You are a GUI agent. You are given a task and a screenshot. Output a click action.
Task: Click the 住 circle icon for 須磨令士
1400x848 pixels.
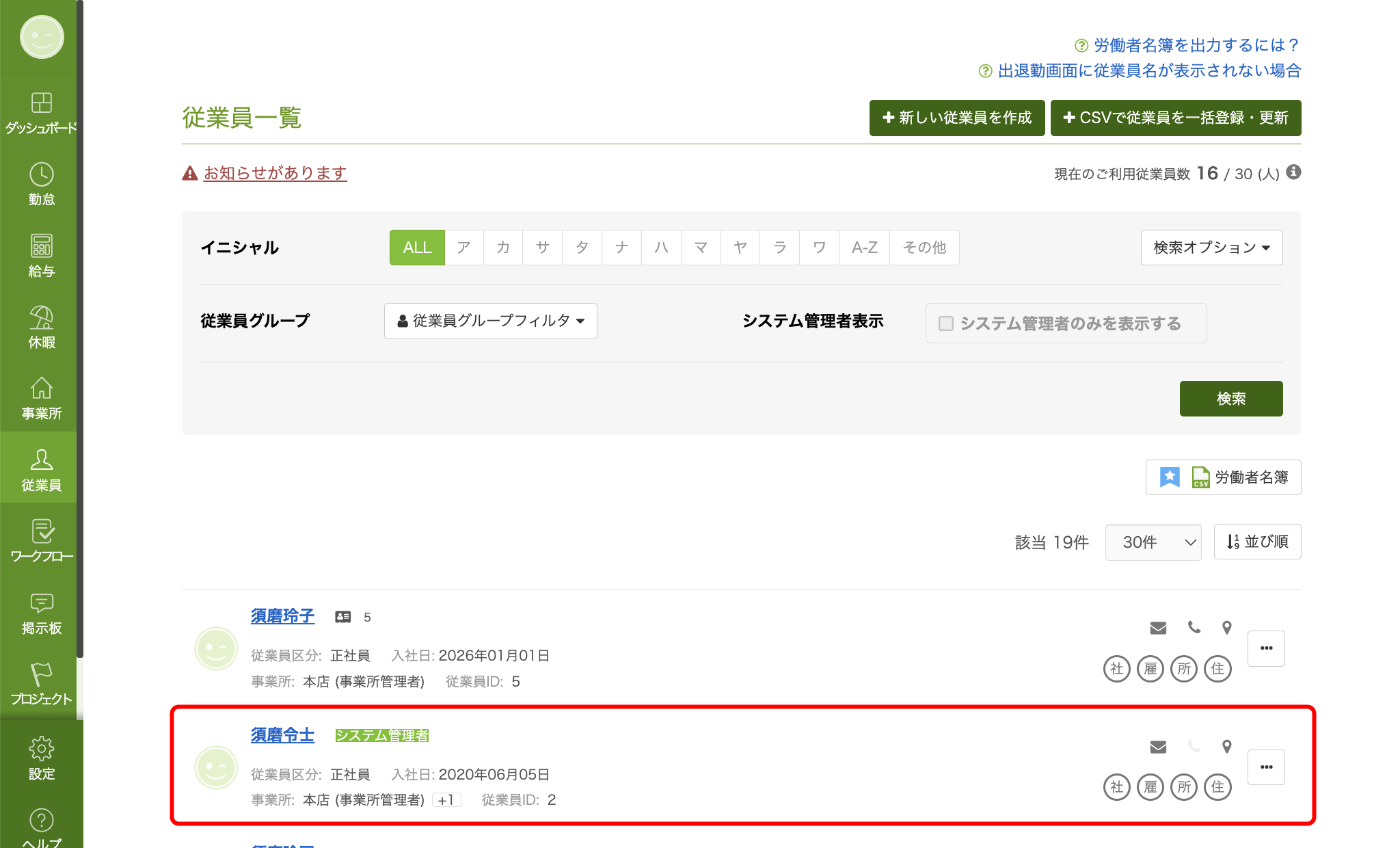click(x=1217, y=787)
